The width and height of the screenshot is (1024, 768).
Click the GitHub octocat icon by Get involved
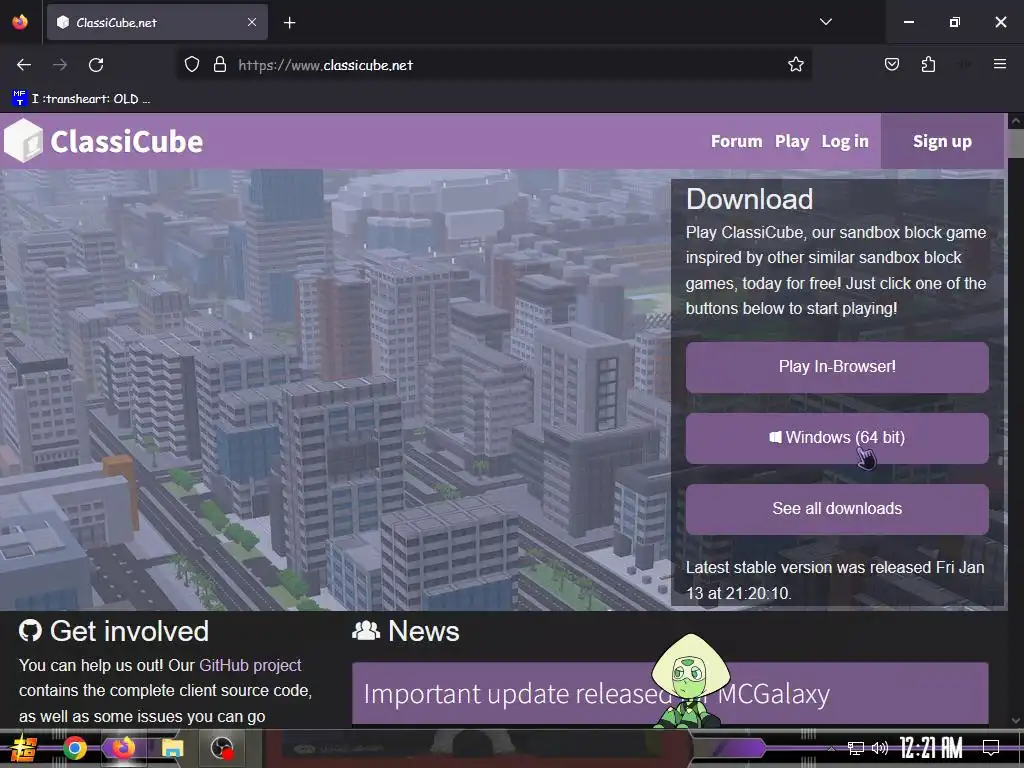pyautogui.click(x=30, y=631)
